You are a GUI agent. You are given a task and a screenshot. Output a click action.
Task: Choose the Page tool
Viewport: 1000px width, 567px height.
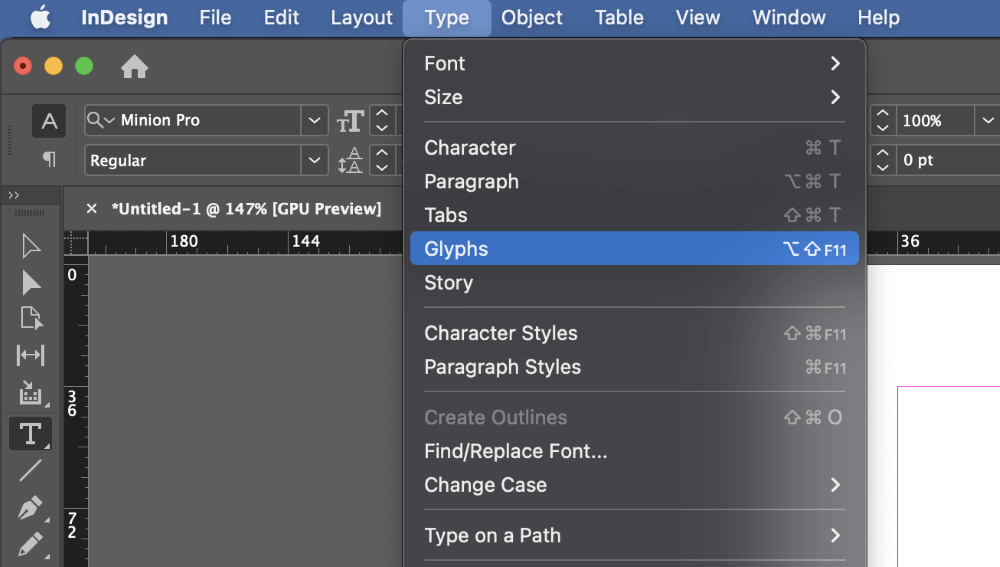[x=31, y=318]
